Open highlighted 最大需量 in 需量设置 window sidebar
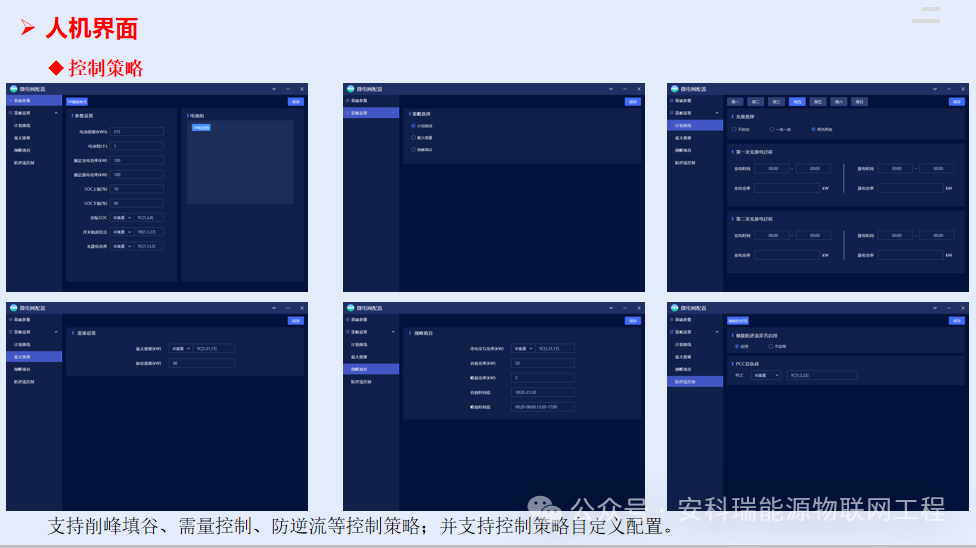 pyautogui.click(x=34, y=357)
